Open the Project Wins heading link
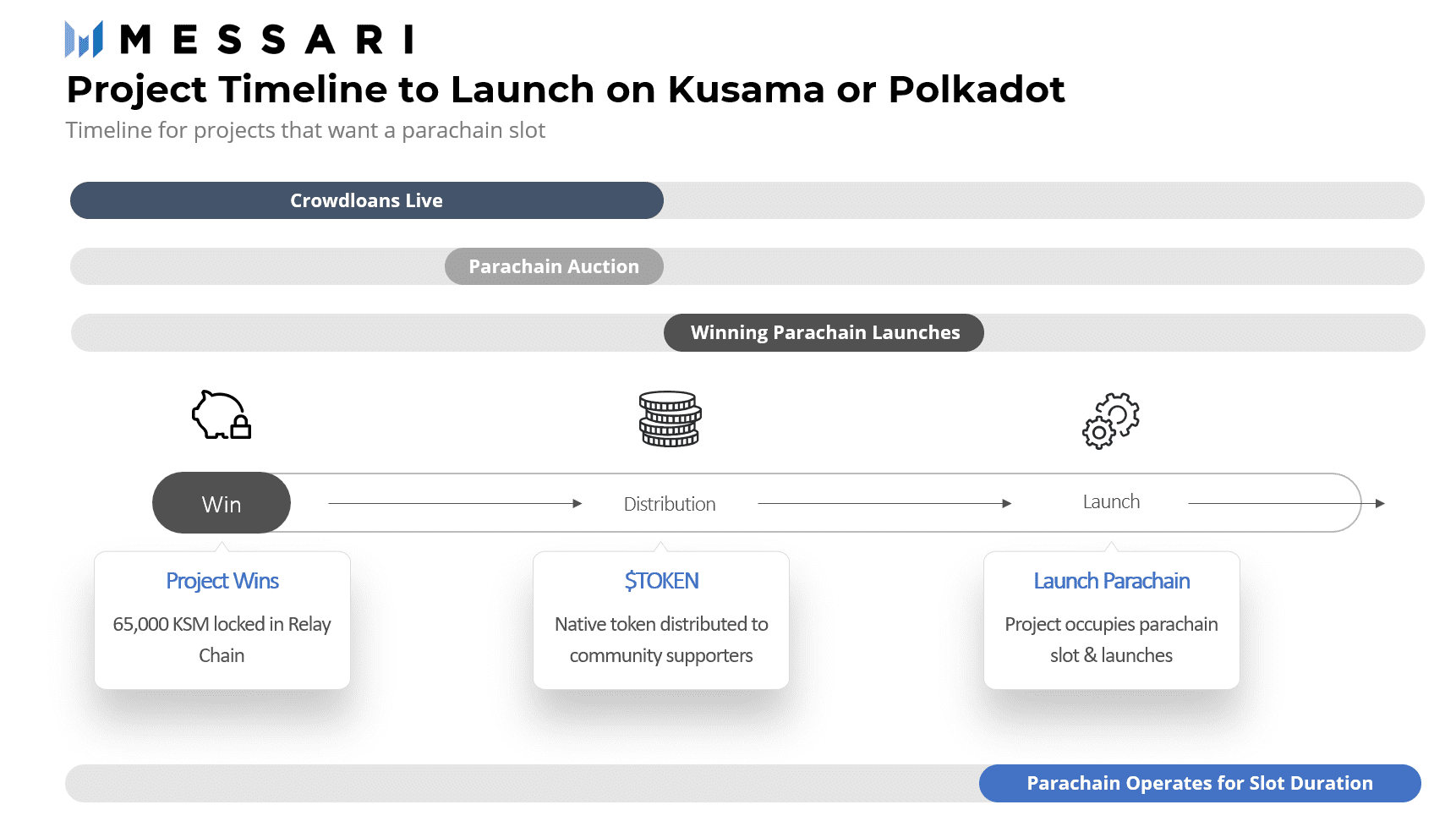The image size is (1456, 832). point(222,581)
